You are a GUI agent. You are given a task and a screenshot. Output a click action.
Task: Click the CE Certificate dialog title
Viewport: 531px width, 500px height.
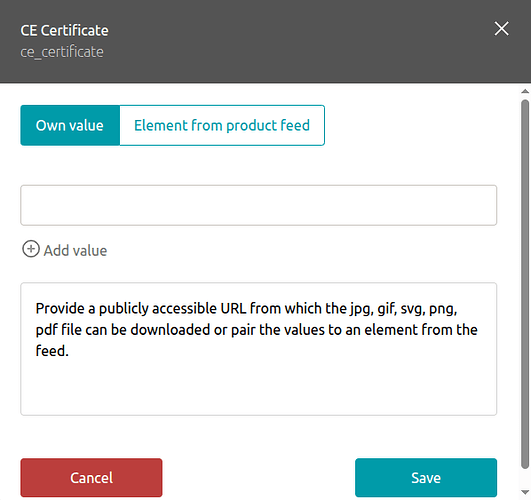[64, 30]
